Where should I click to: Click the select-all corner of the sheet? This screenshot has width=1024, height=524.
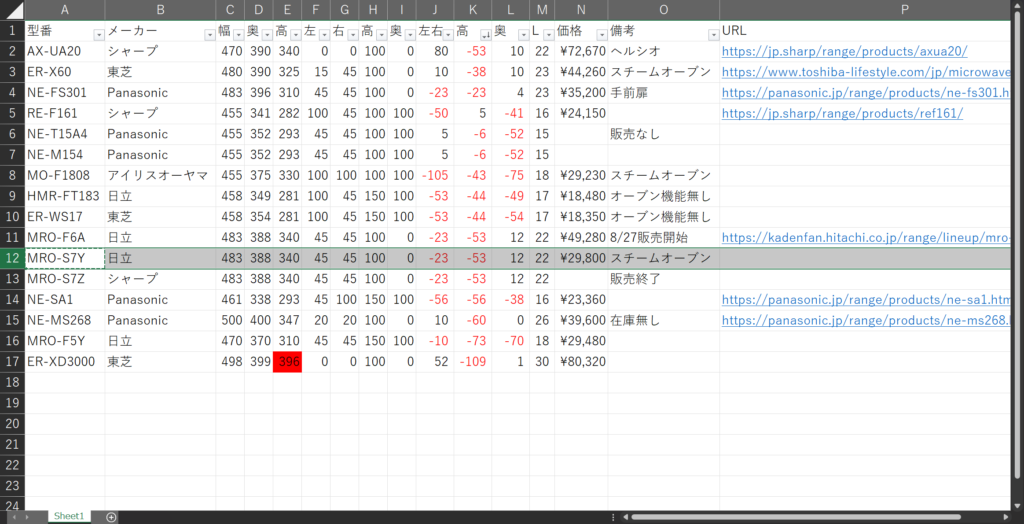[12, 10]
